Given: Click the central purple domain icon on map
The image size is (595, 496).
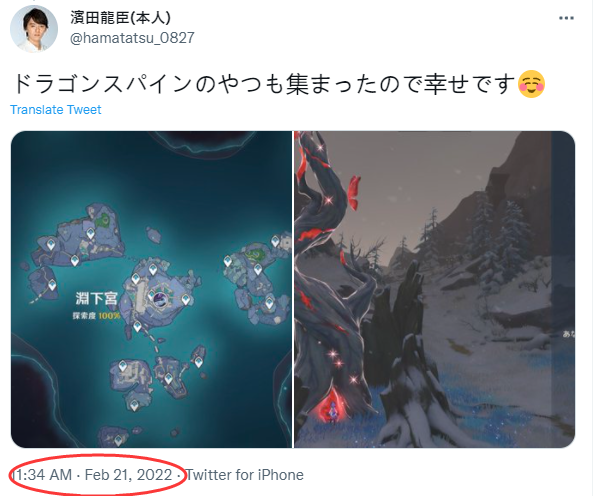Looking at the screenshot, I should [161, 298].
